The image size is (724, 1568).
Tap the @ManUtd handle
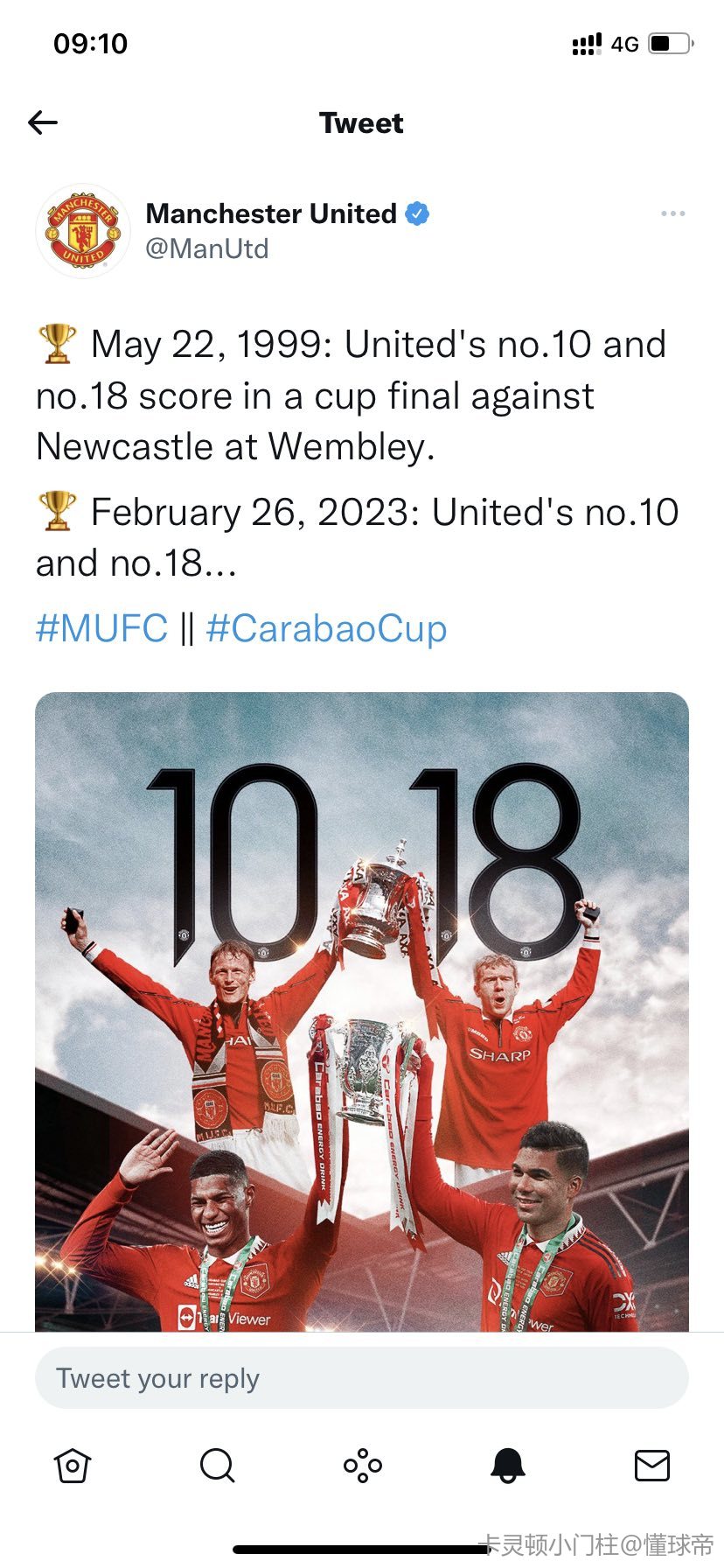(x=207, y=249)
